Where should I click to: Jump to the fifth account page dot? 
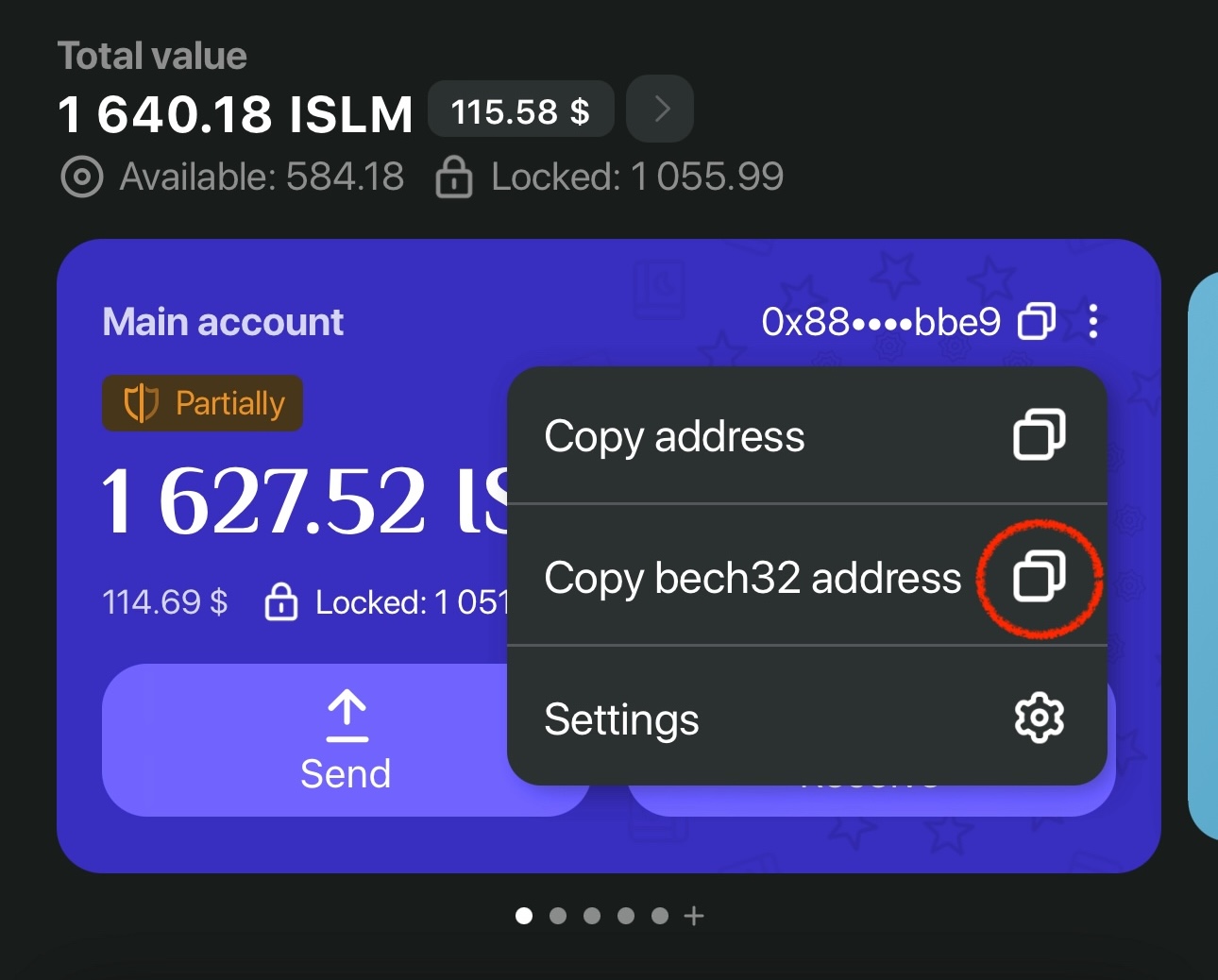(660, 916)
